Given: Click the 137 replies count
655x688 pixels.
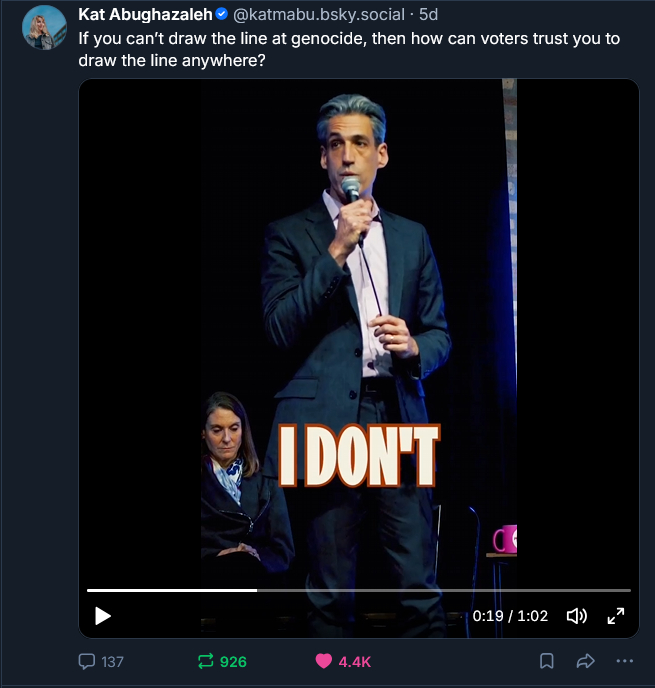Looking at the screenshot, I should click(x=113, y=661).
